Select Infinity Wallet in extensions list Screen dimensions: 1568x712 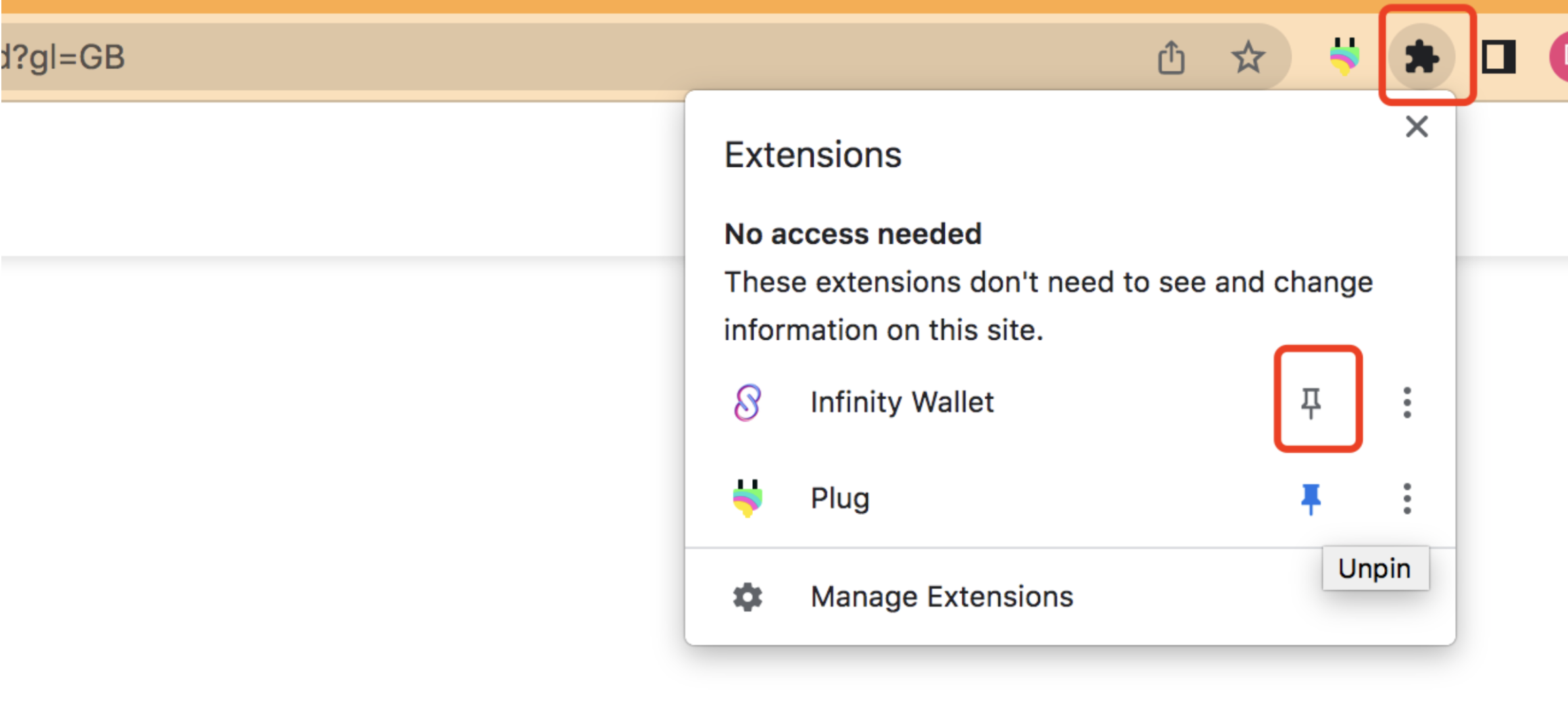[902, 403]
